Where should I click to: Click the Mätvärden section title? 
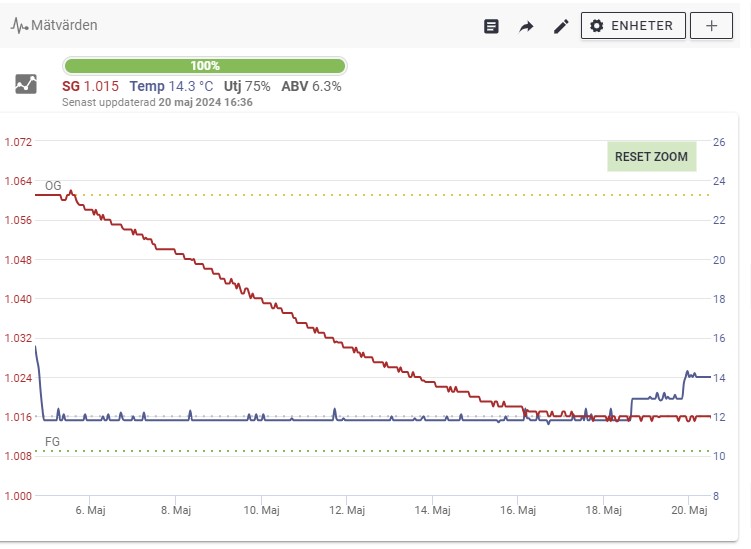point(65,26)
